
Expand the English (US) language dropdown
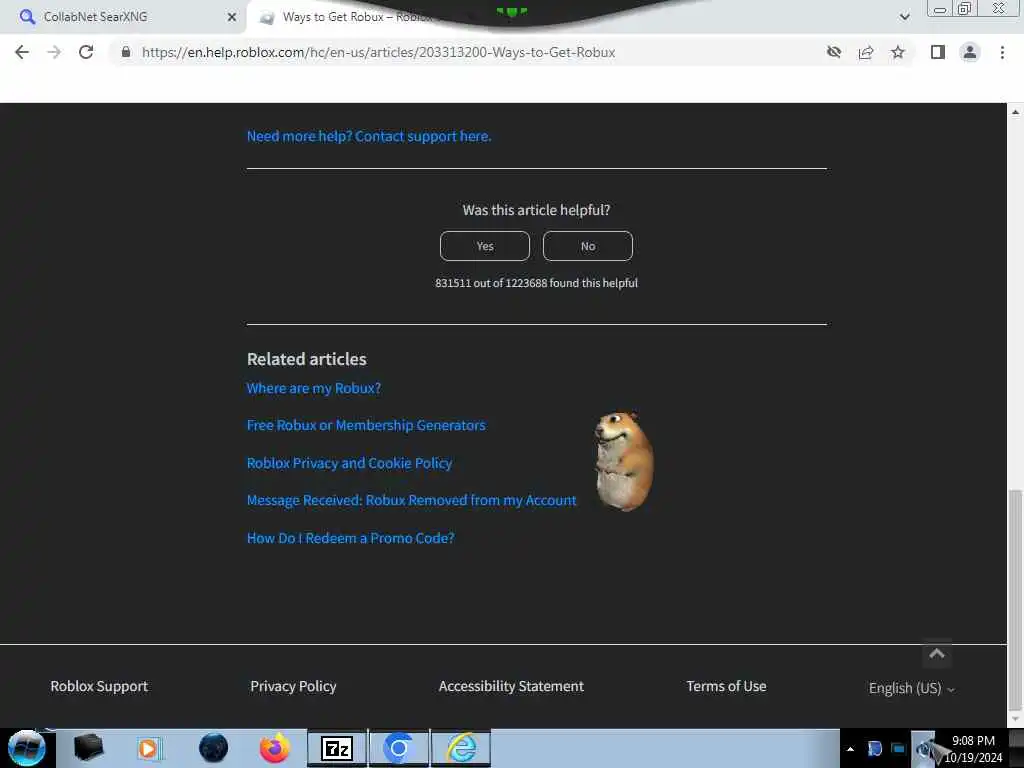(x=912, y=688)
